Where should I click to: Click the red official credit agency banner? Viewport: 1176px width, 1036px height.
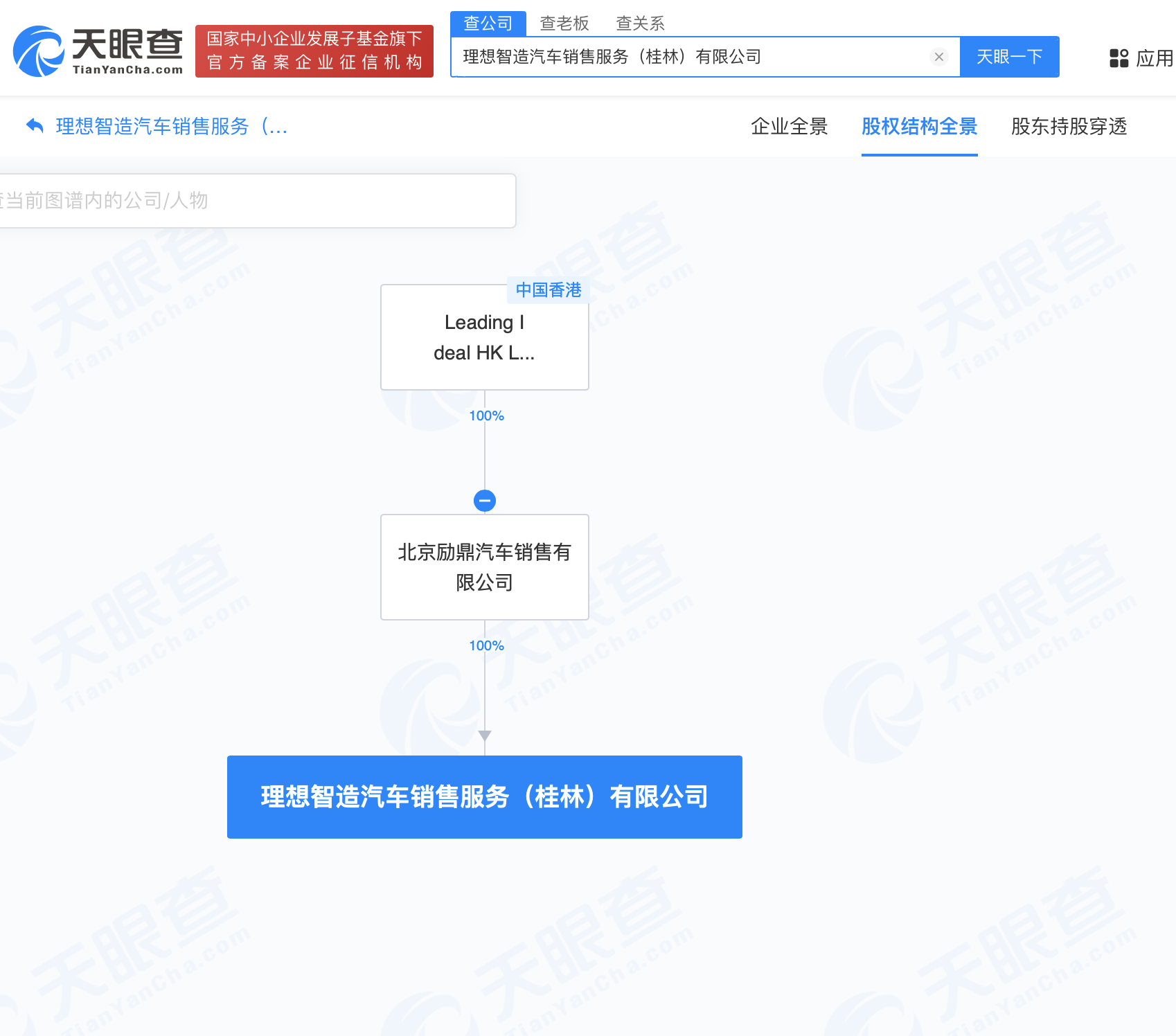(314, 51)
